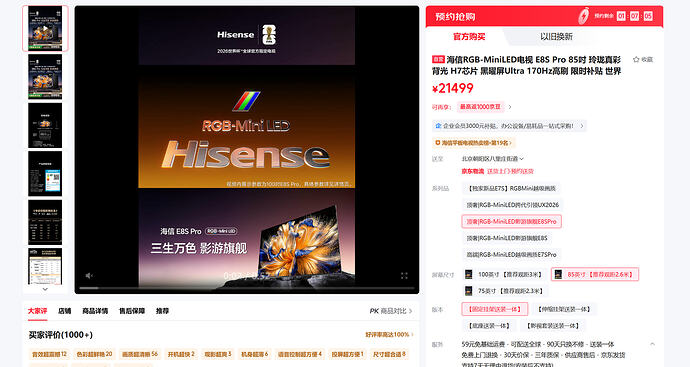Viewport: 690px width, 367px height.
Task: Expand the 最高返1000京豆 offer arrow
Action: (510, 107)
